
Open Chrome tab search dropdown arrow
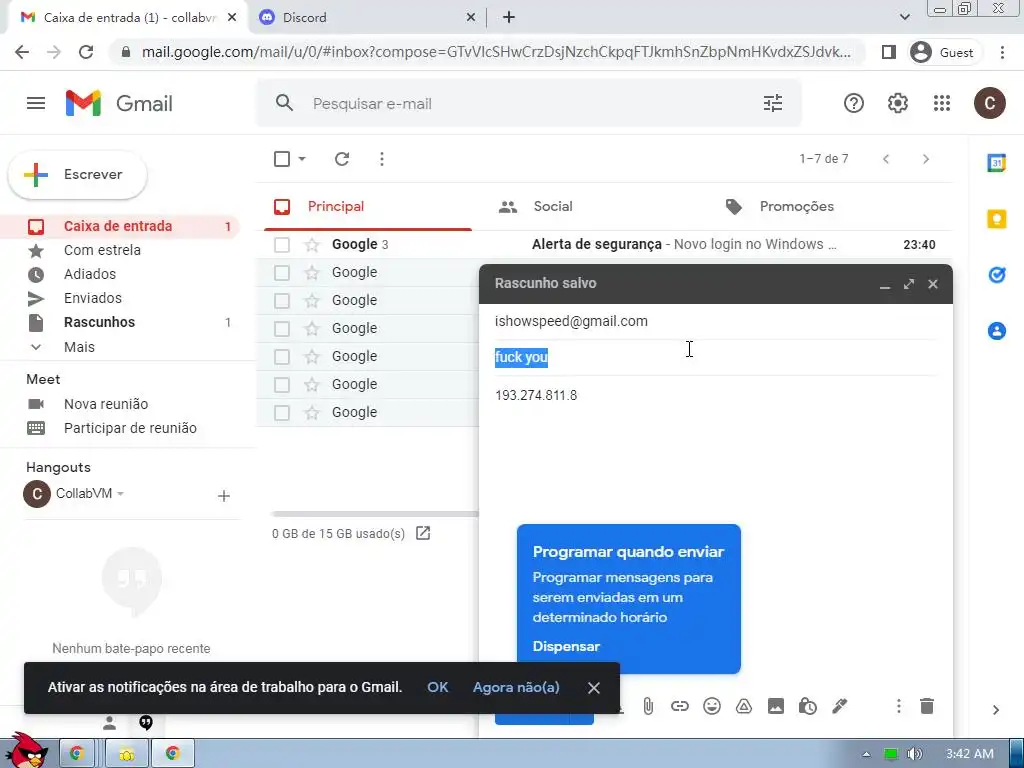[904, 17]
